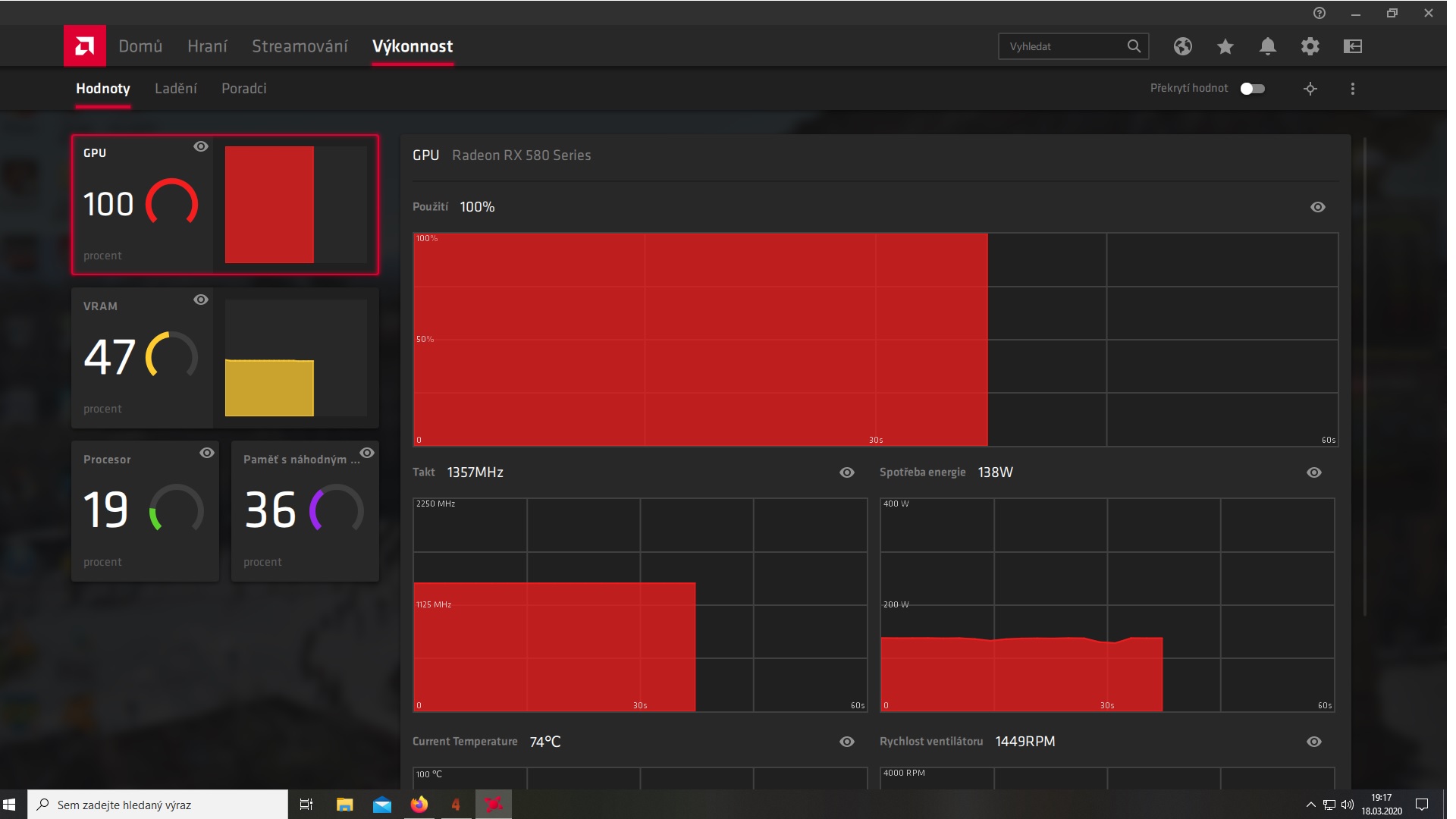The width and height of the screenshot is (1456, 819).
Task: Open the three-dot more options menu
Action: [1352, 89]
